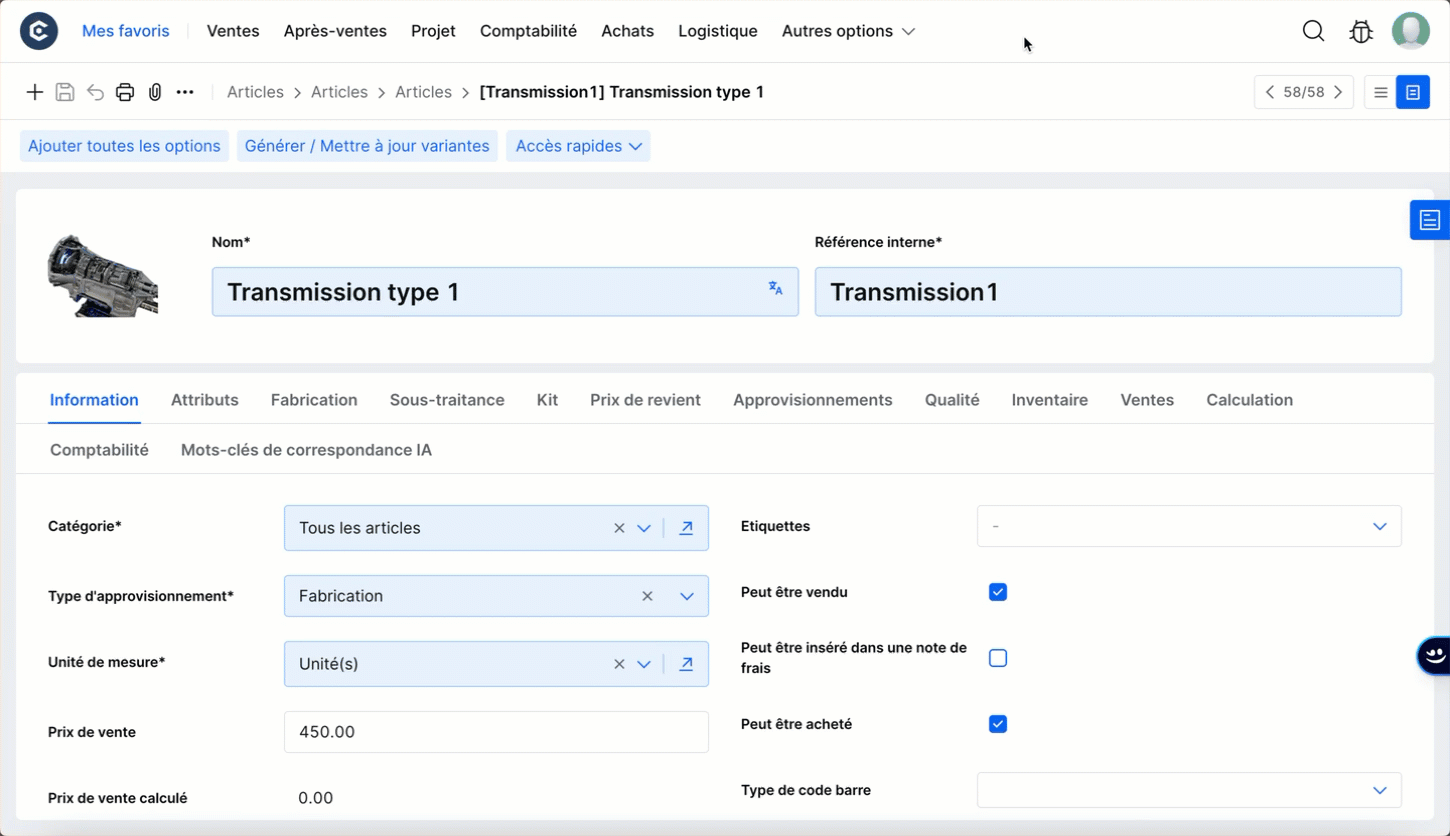The height and width of the screenshot is (836, 1450).
Task: Go to previous record arrow
Action: (x=1270, y=92)
